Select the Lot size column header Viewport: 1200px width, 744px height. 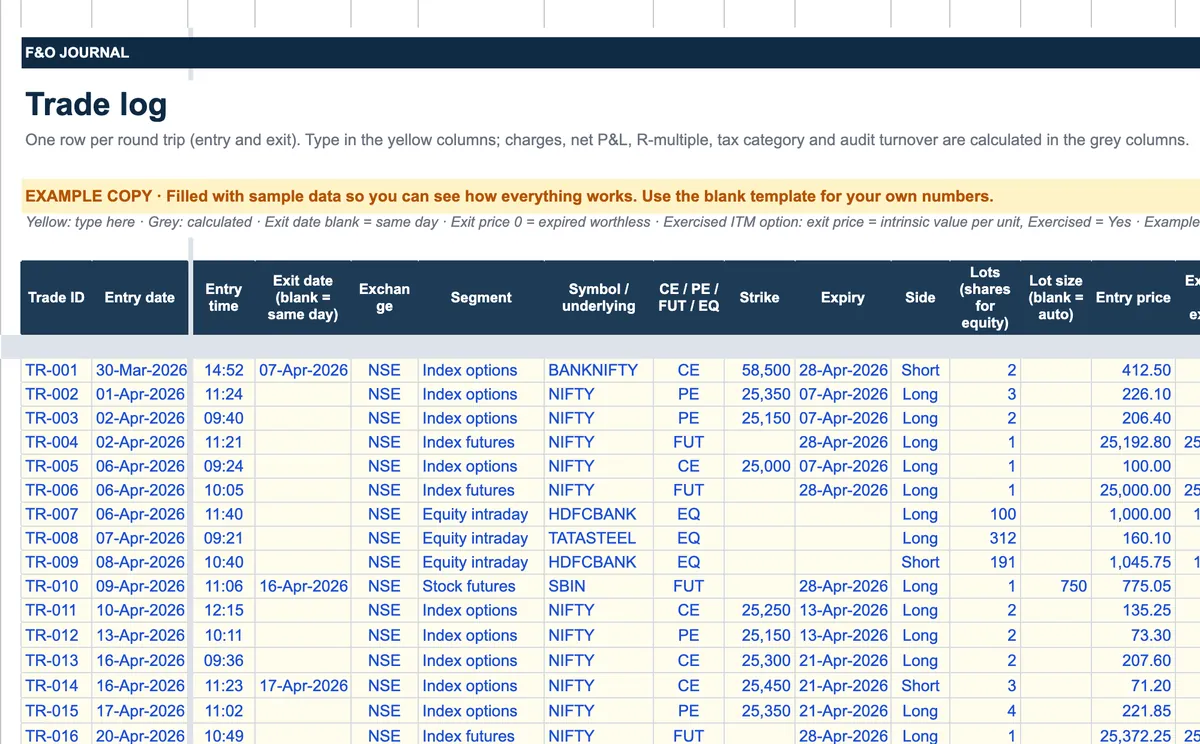[x=1055, y=297]
